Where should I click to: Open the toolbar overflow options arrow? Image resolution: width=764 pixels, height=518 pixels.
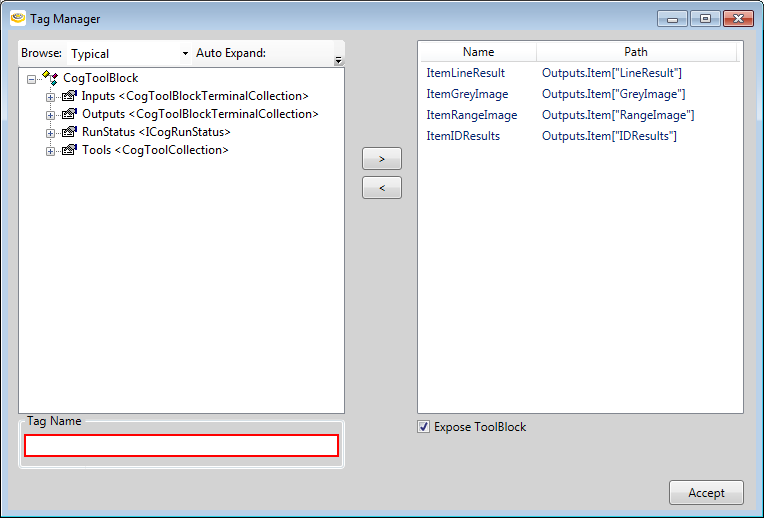[x=338, y=61]
